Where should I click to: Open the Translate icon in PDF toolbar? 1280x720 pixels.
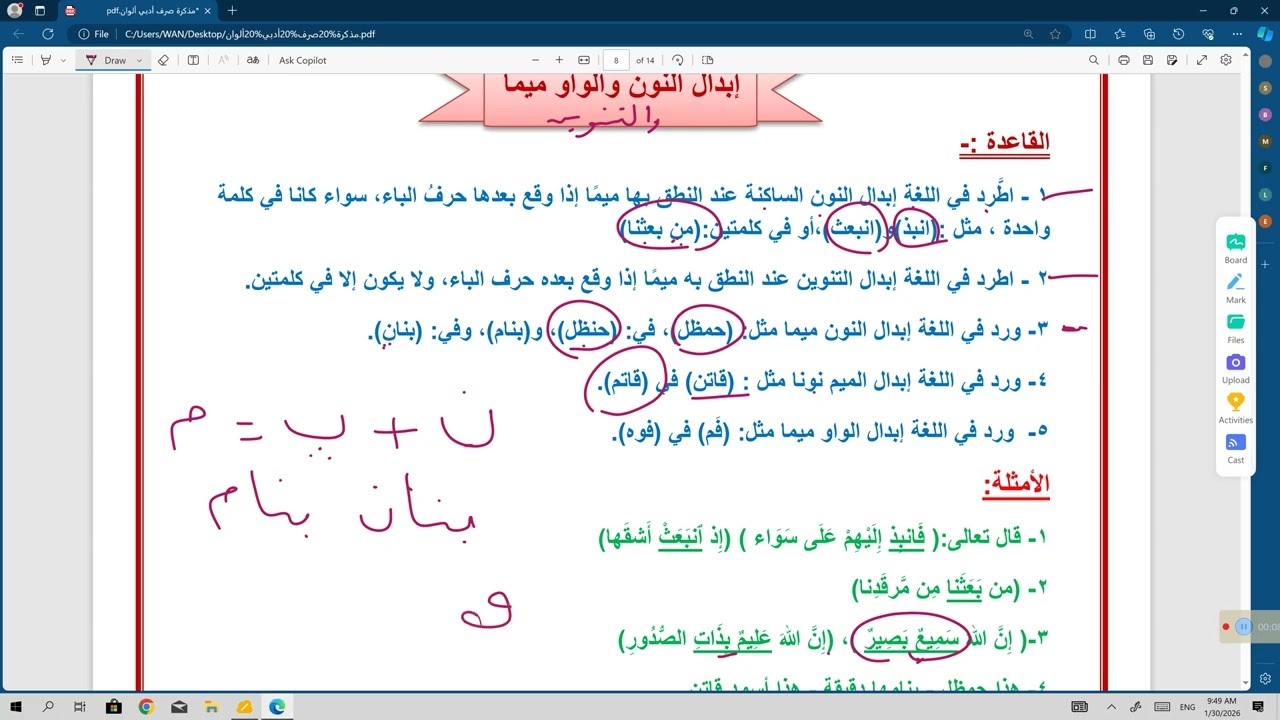coord(253,60)
